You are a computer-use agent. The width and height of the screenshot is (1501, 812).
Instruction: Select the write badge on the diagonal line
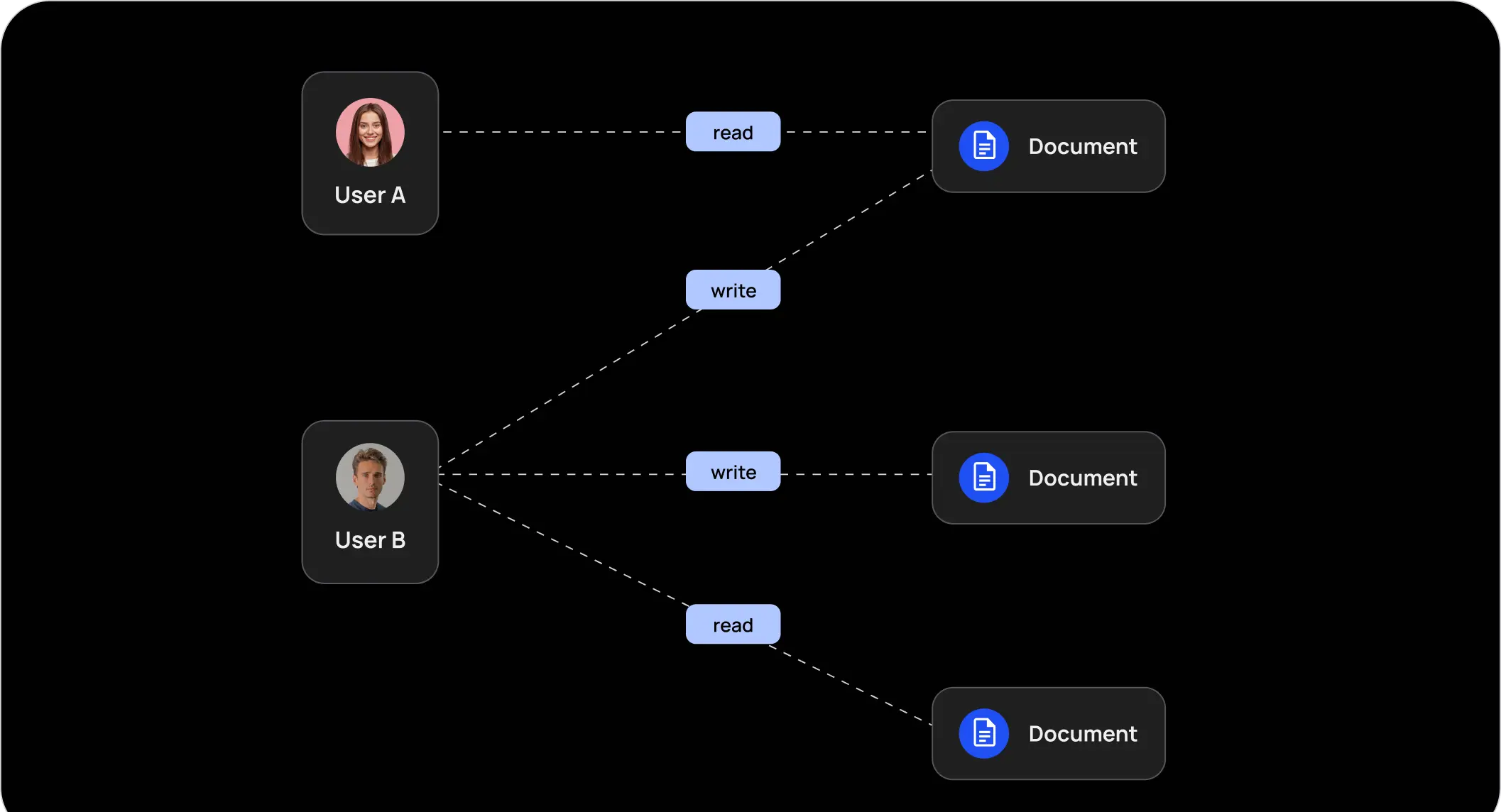[x=733, y=290]
